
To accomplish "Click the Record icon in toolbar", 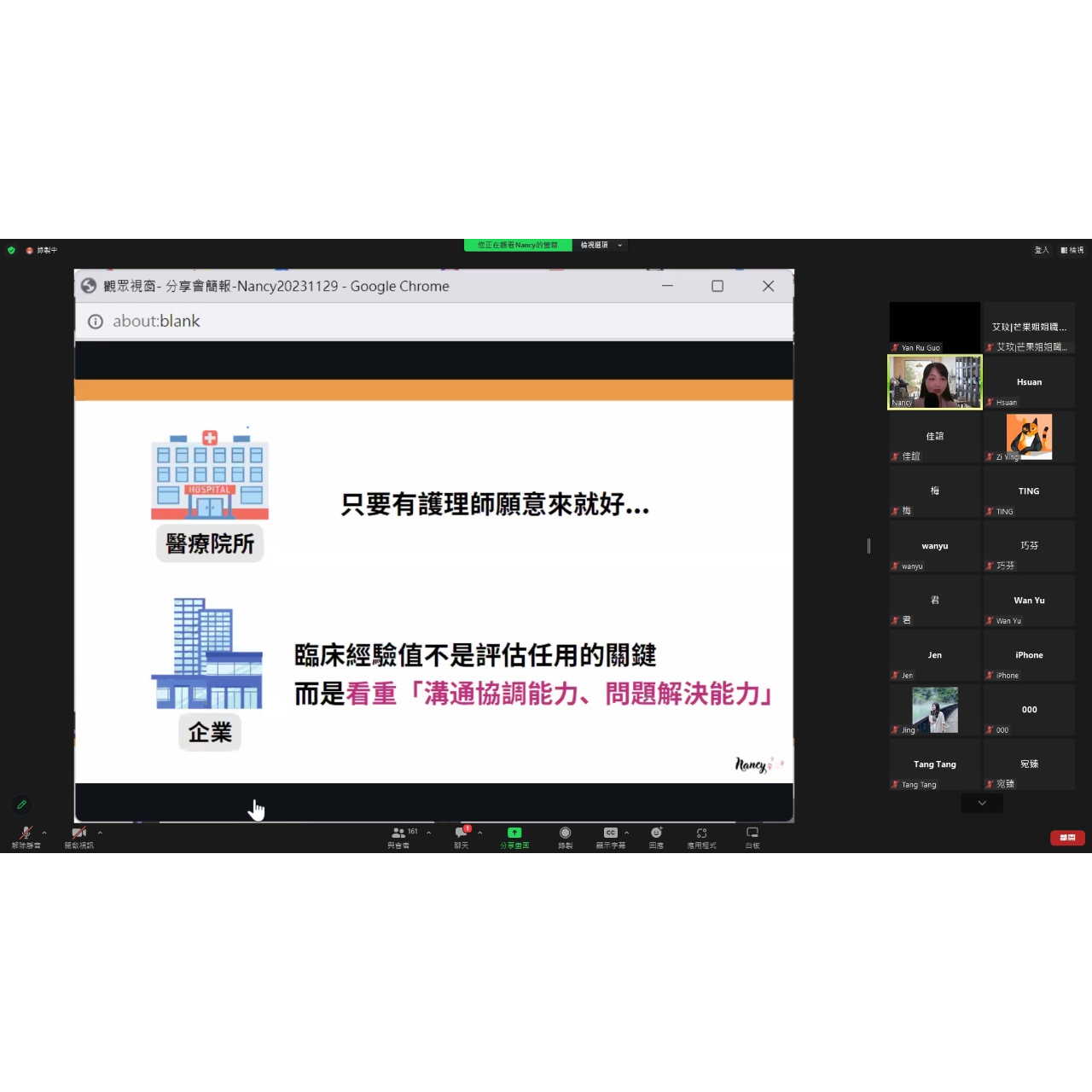I will pyautogui.click(x=565, y=837).
